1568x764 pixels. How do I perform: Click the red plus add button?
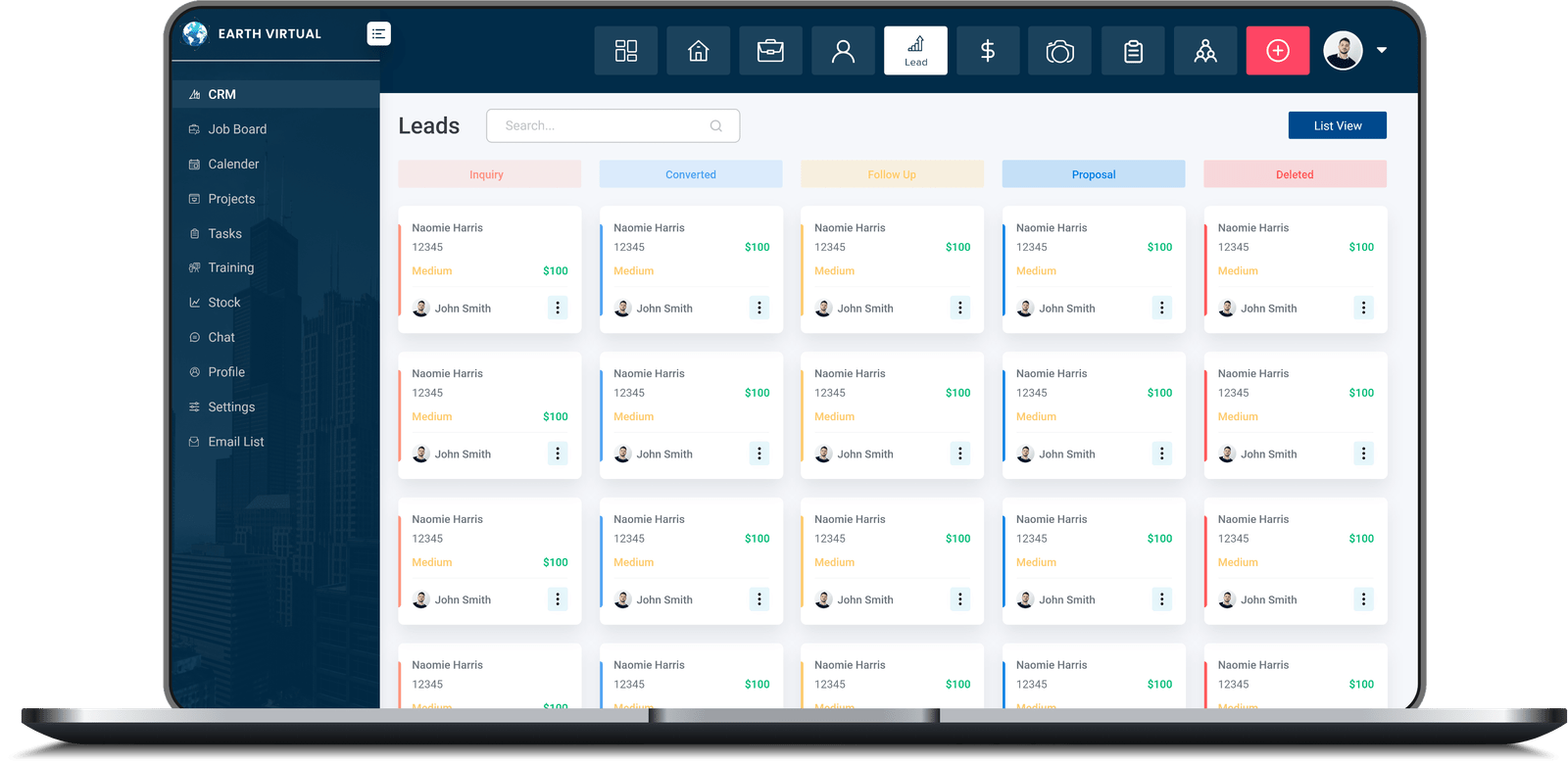(1277, 51)
